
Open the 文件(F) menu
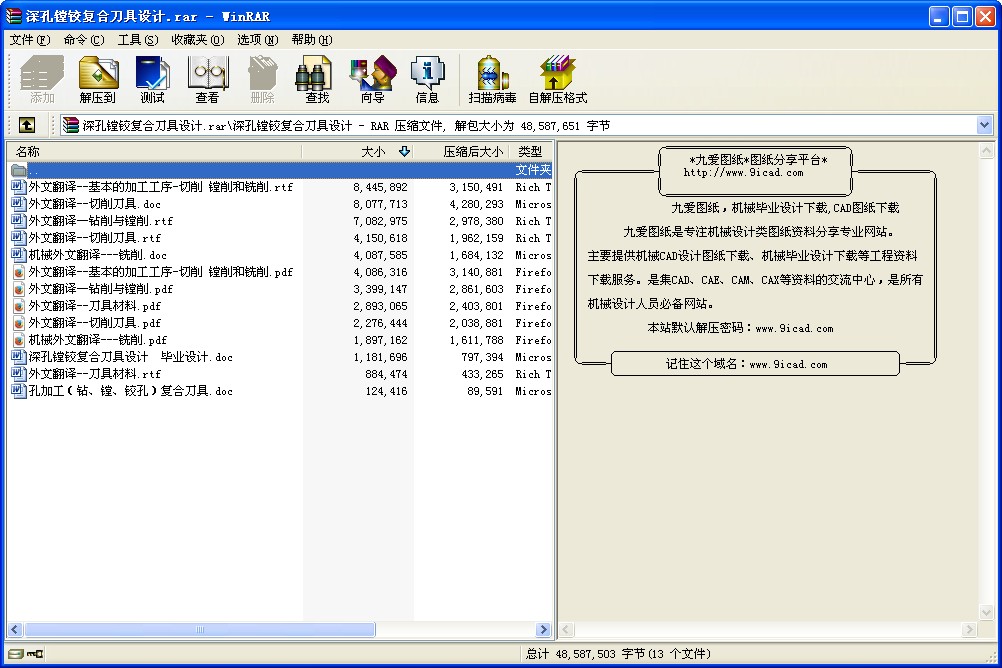pos(29,40)
